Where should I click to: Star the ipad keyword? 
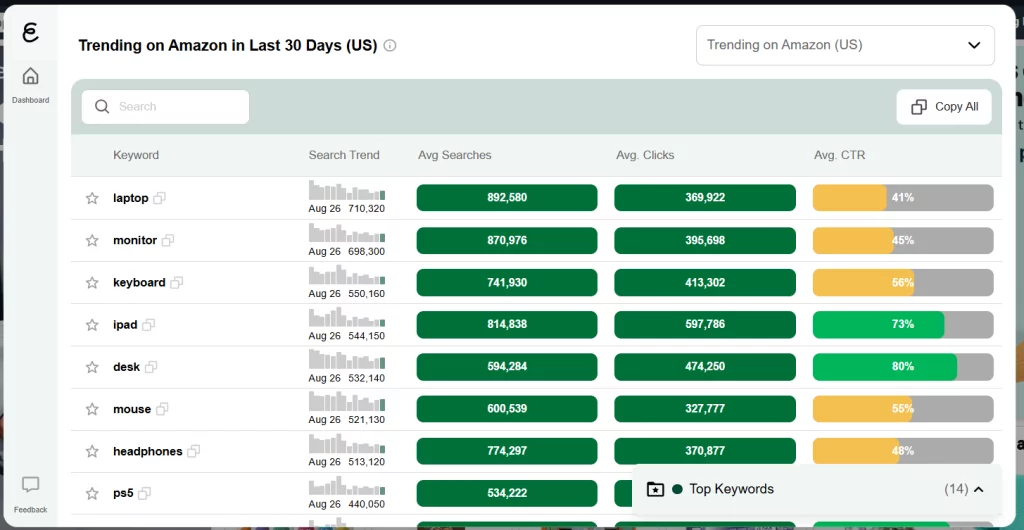(x=92, y=324)
